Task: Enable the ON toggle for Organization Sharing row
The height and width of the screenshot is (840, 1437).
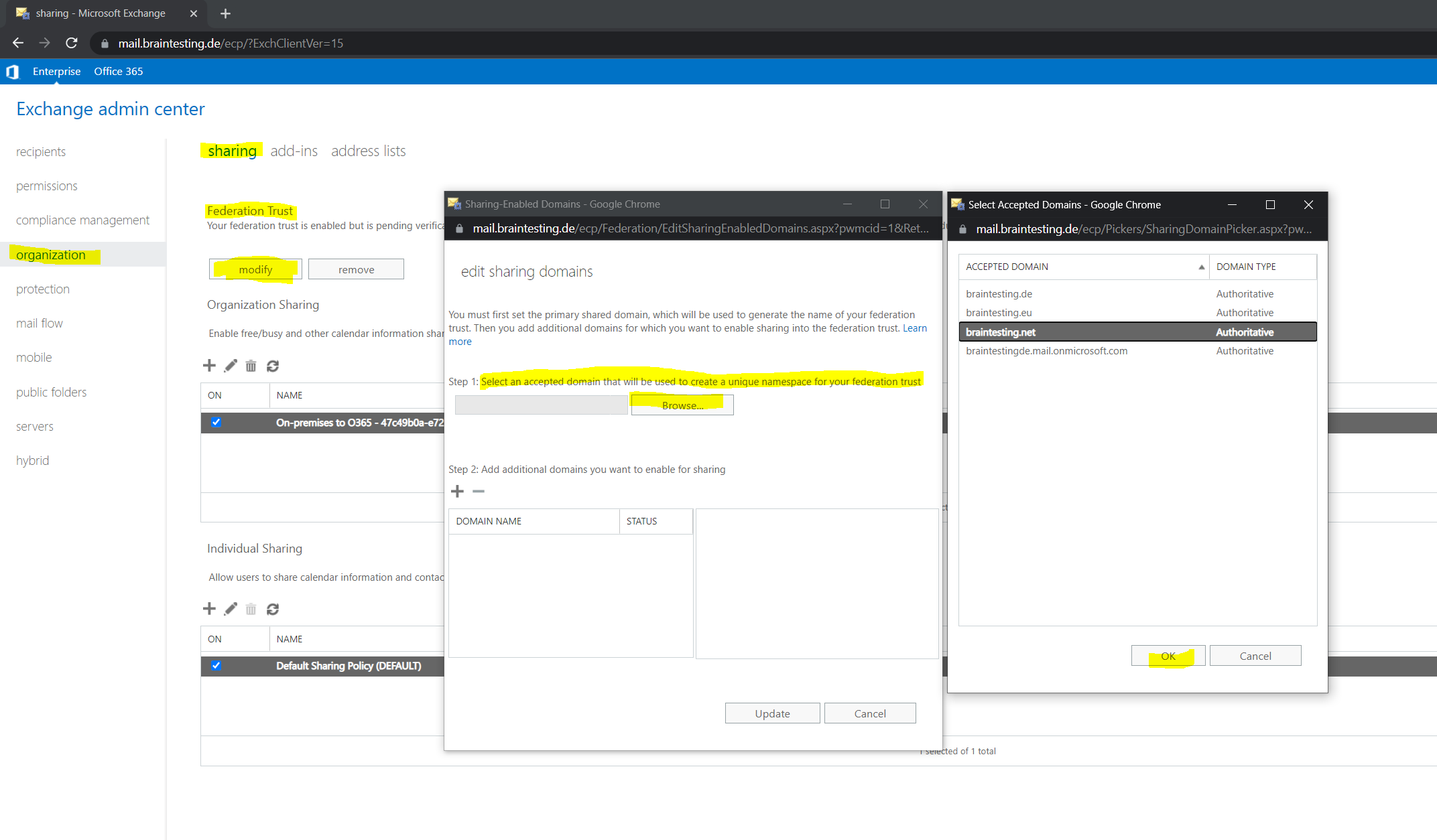Action: (218, 421)
